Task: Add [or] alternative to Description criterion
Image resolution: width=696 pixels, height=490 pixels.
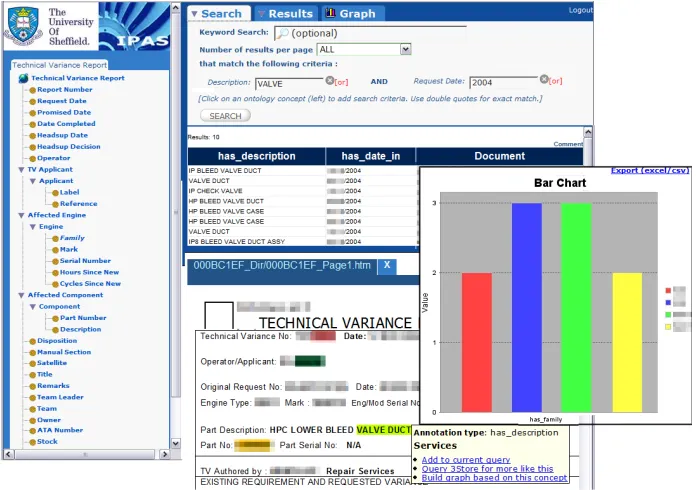Action: pos(341,83)
